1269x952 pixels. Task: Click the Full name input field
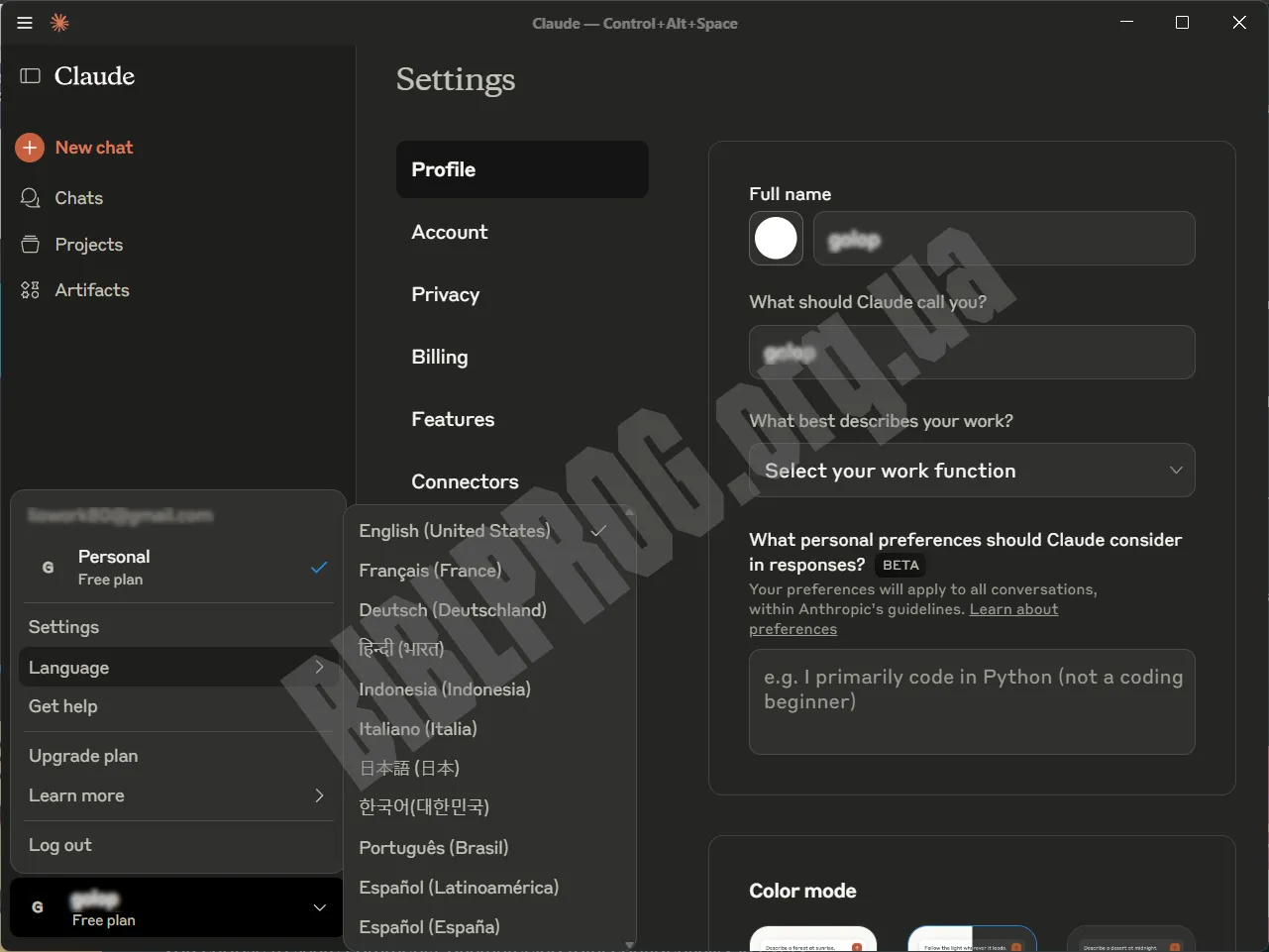point(1005,239)
